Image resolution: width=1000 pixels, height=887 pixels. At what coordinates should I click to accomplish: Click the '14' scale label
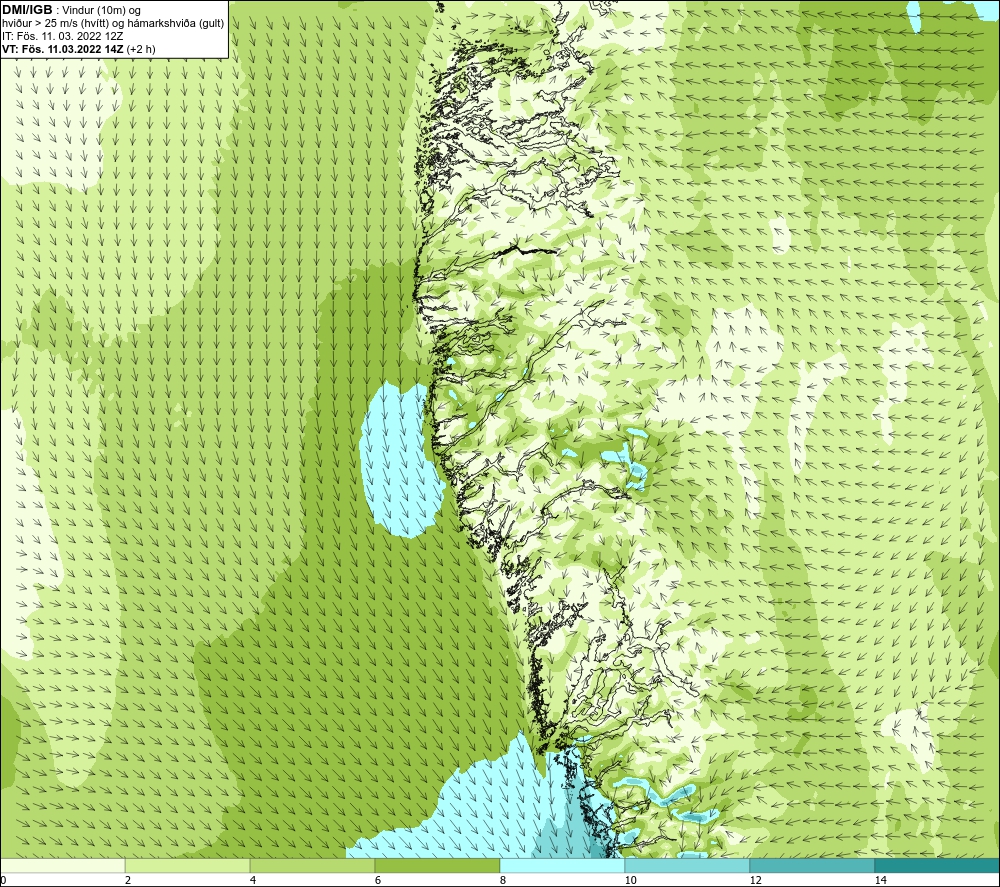(x=880, y=880)
